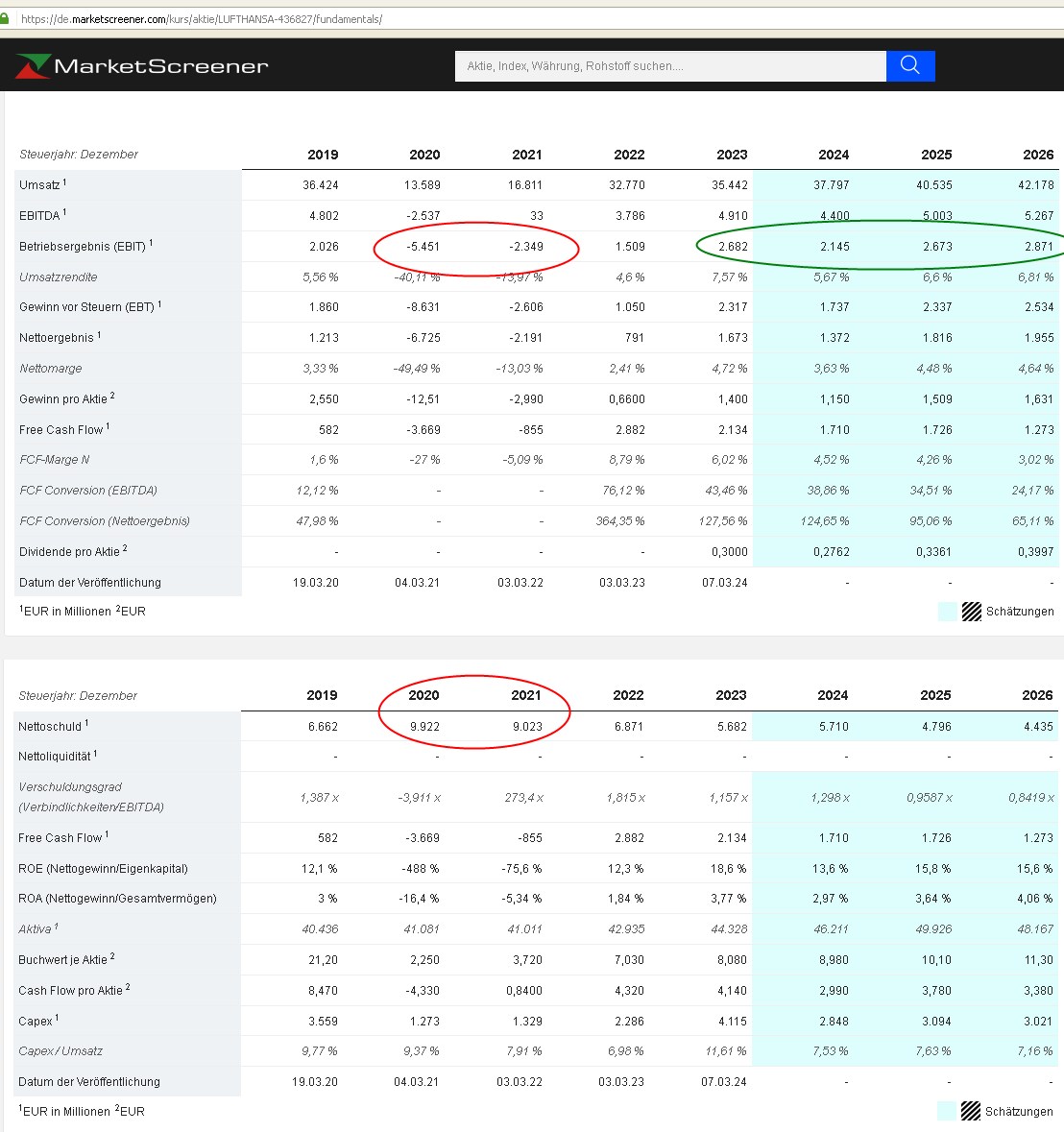Click the Nettoschuld row label
The width and height of the screenshot is (1064, 1132).
pyautogui.click(x=51, y=726)
